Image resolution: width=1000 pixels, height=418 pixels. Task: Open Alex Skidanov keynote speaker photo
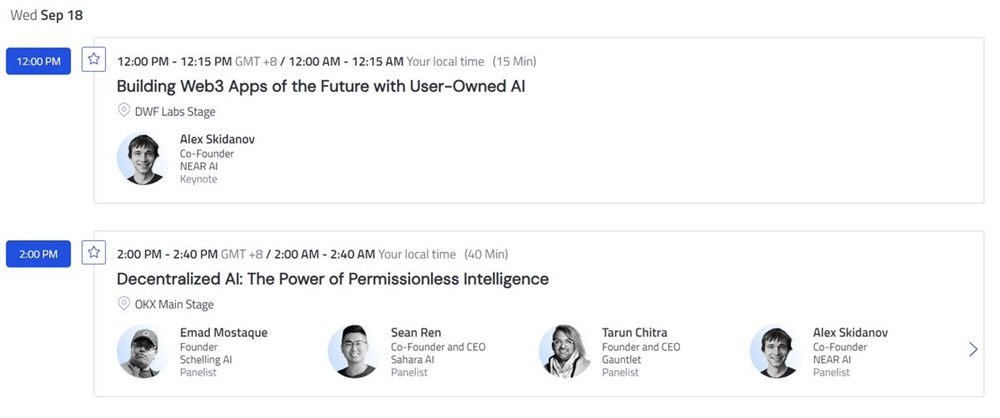coord(141,159)
